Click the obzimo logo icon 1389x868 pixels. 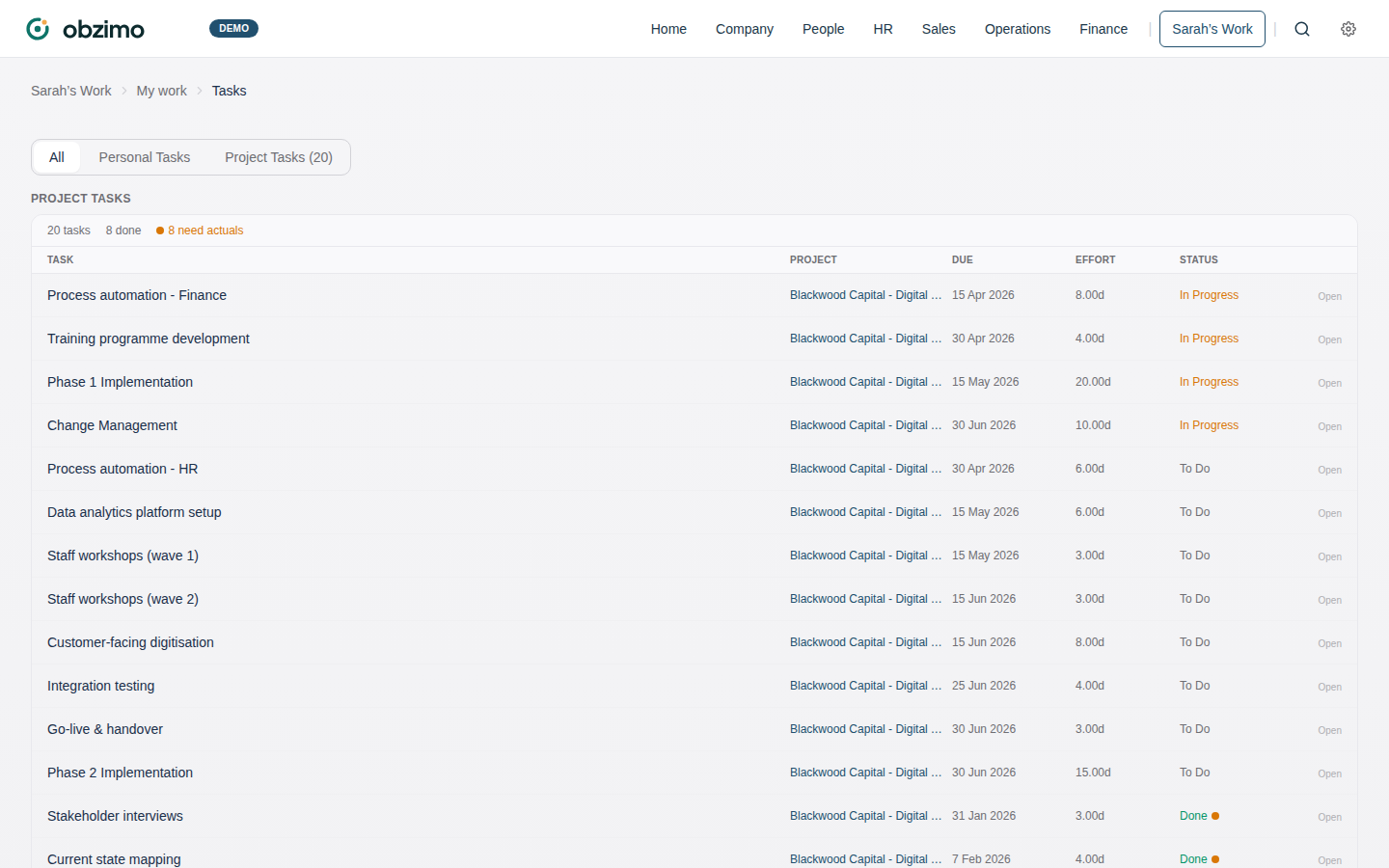click(x=38, y=29)
